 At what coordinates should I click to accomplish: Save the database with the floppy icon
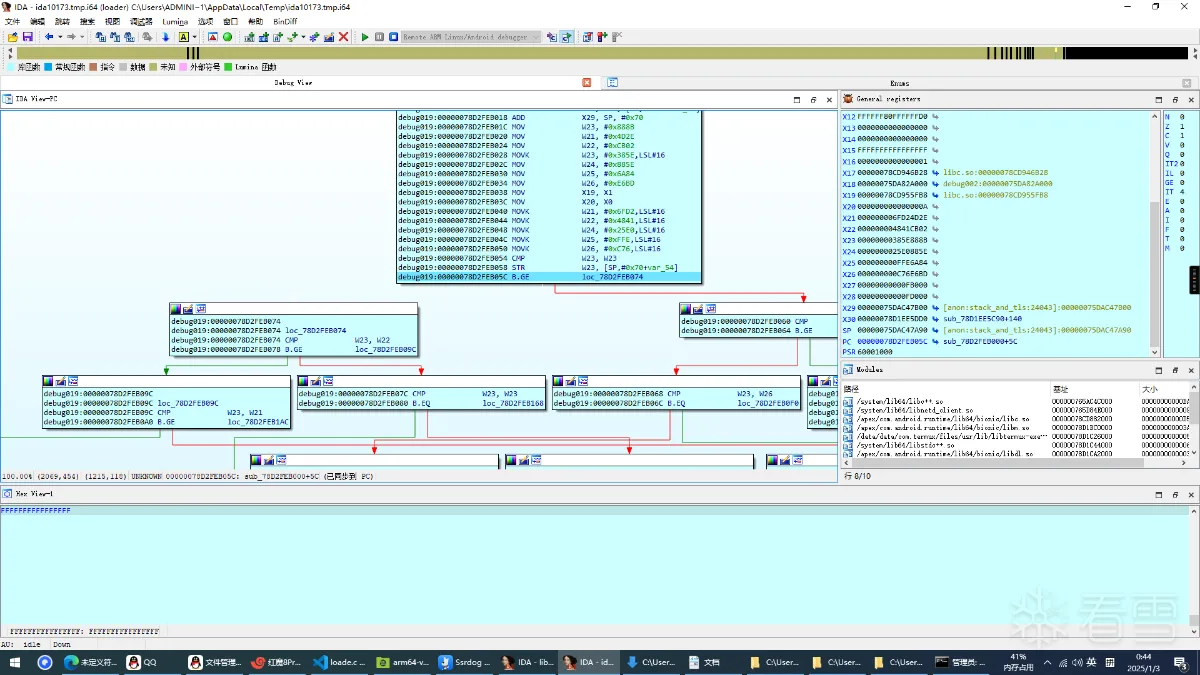[27, 36]
